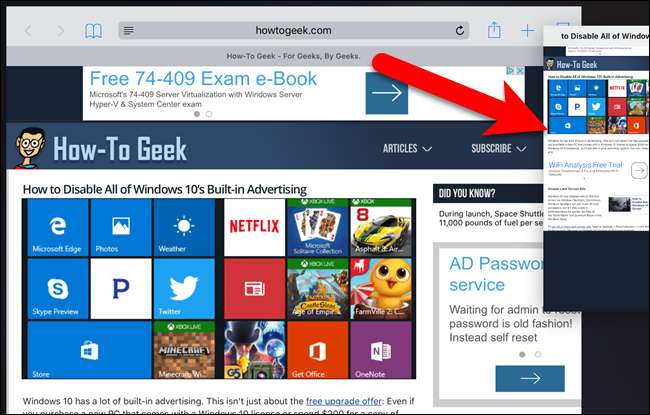The height and width of the screenshot is (415, 650).
Task: Click the How-To Geek mascot logo
Action: click(30, 148)
